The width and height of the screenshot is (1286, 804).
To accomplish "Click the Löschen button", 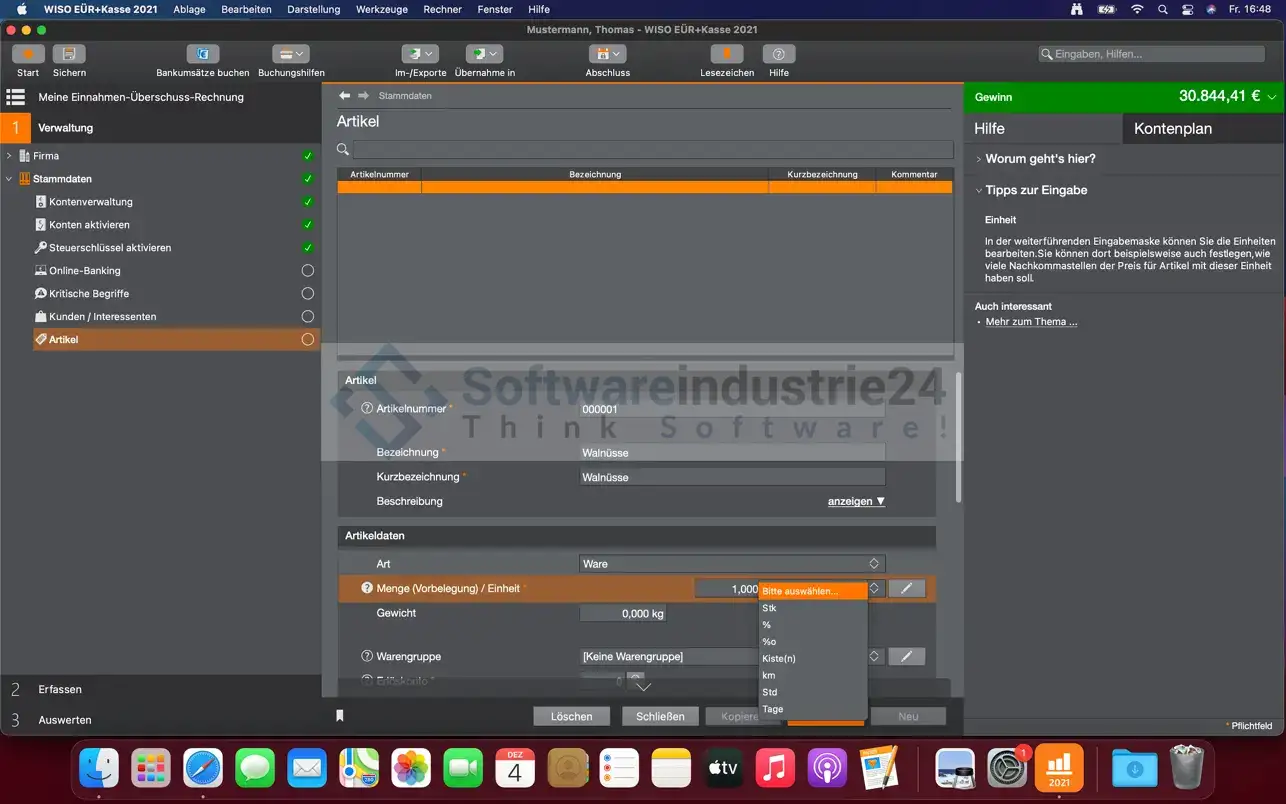I will point(571,716).
